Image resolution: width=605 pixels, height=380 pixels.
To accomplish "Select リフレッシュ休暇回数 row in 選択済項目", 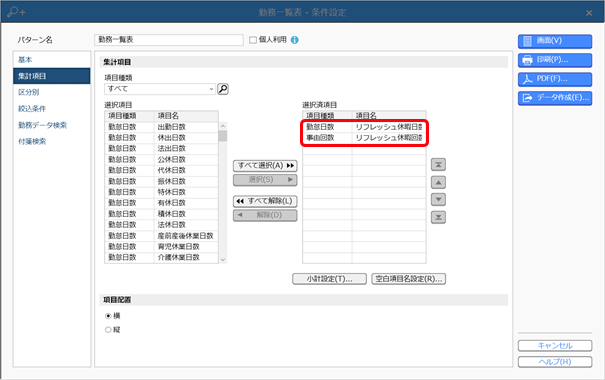I will (364, 138).
